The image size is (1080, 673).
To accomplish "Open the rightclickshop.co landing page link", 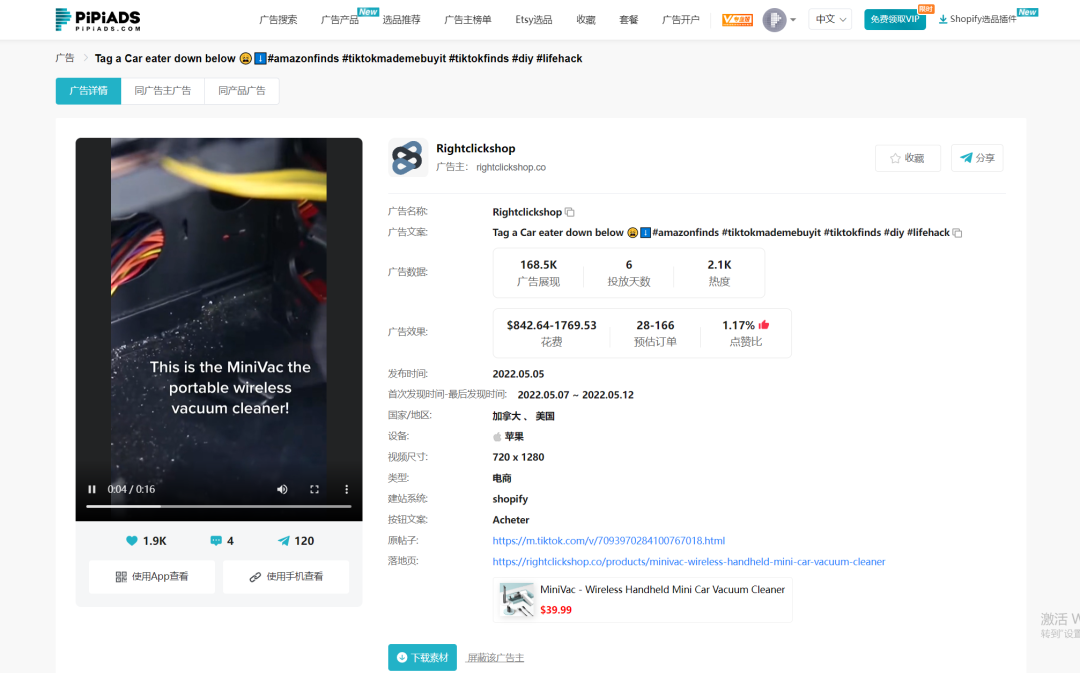I will point(689,561).
